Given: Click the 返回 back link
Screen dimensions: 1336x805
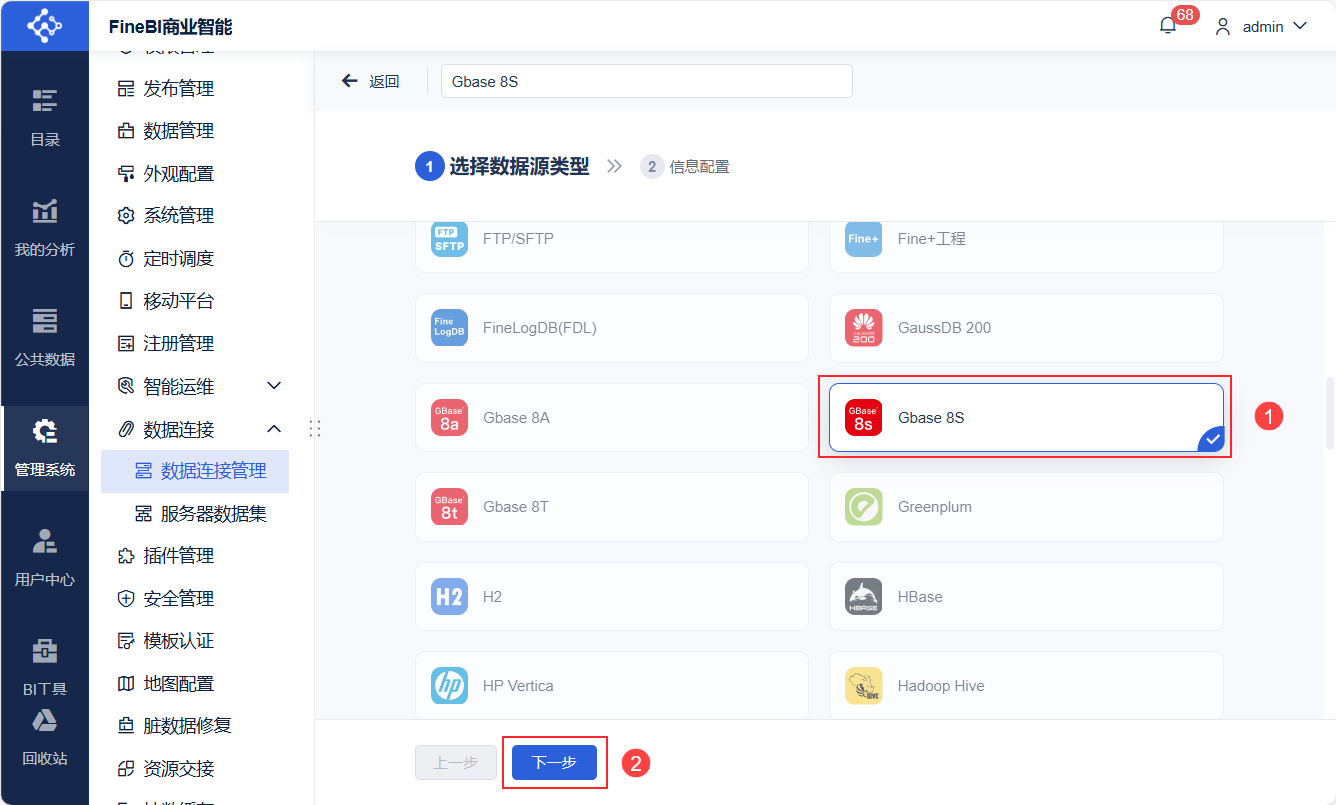Looking at the screenshot, I should tap(371, 81).
